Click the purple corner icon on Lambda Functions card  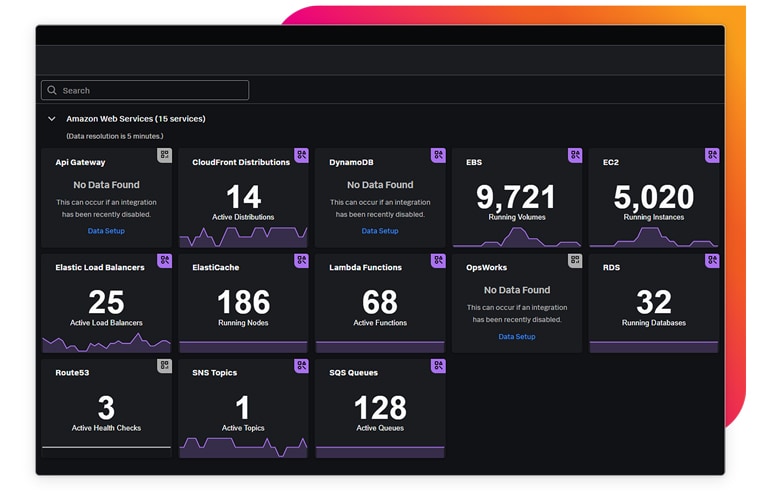(x=438, y=261)
